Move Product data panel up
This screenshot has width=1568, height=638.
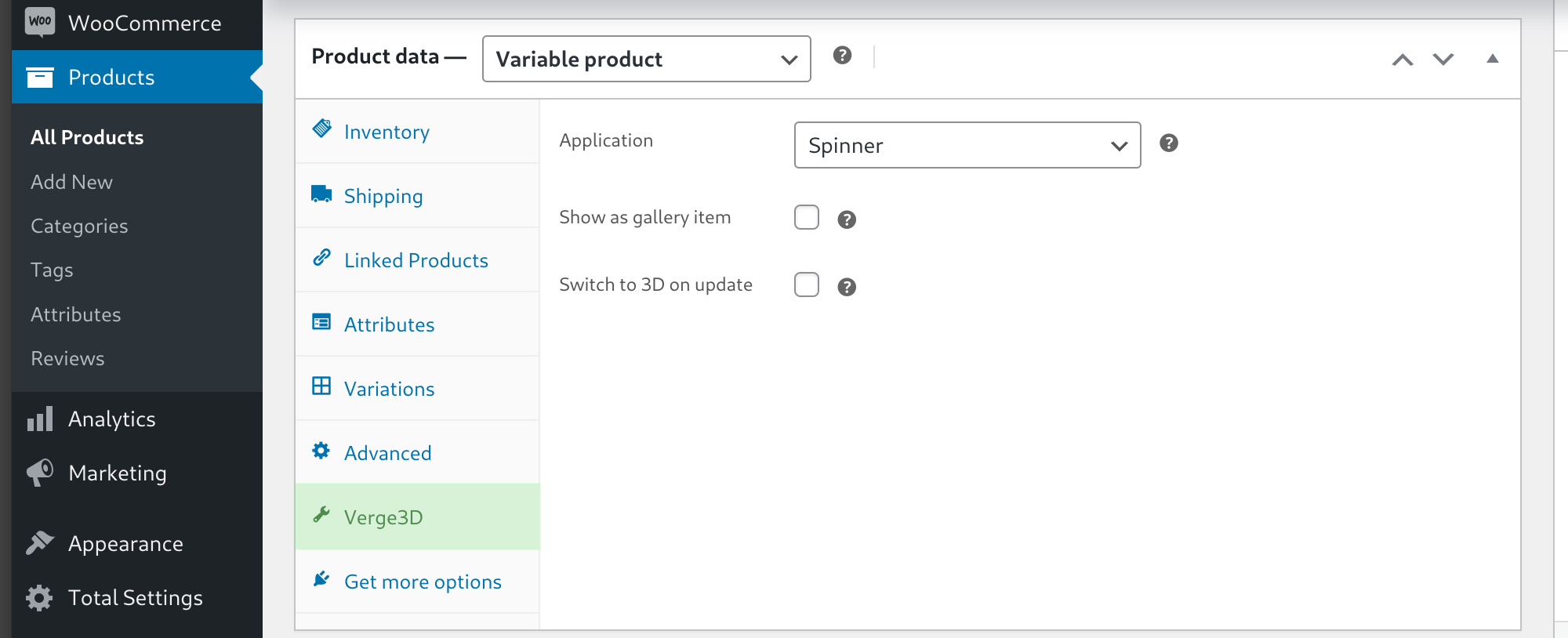tap(1403, 60)
